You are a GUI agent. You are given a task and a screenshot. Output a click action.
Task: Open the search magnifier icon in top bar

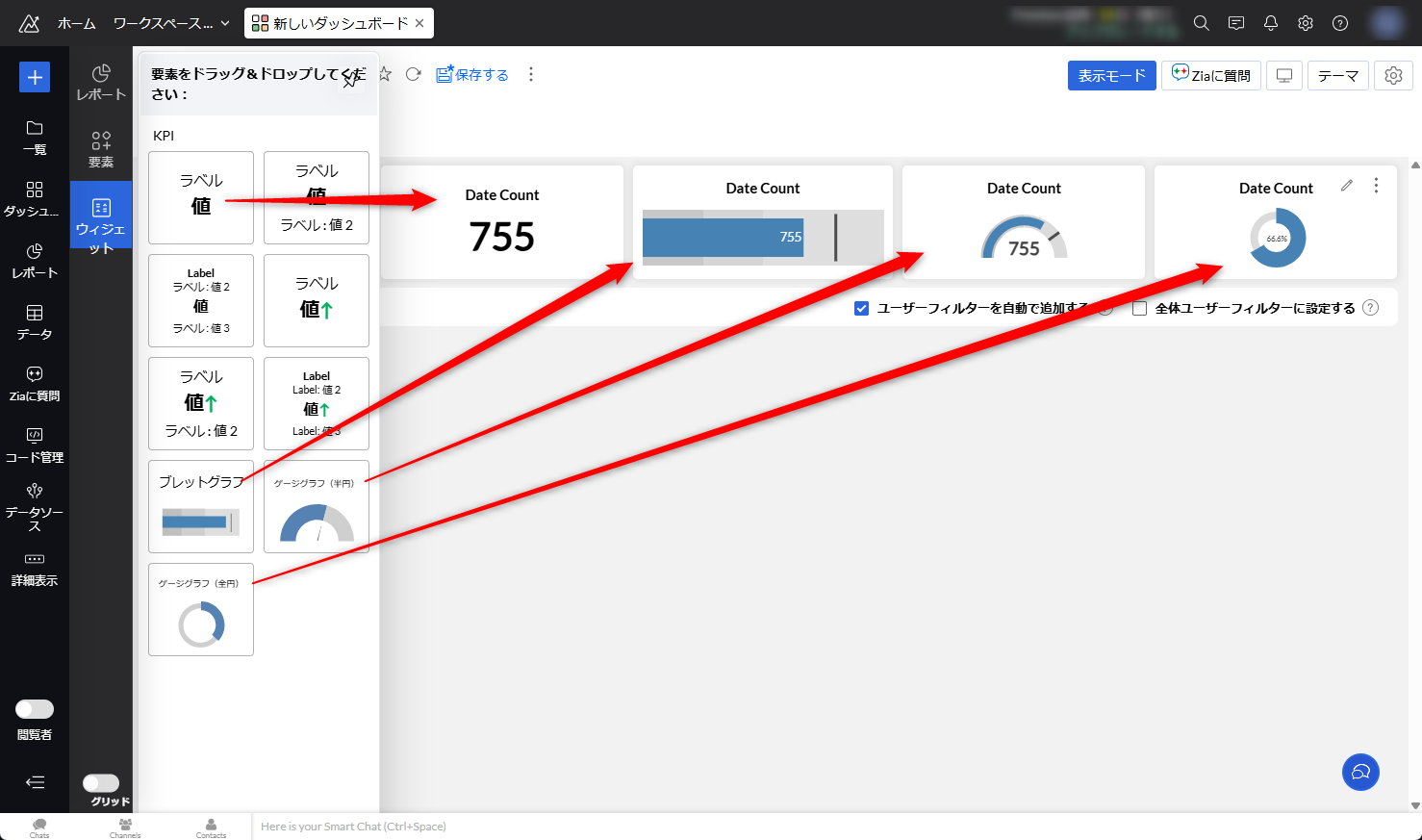(1202, 23)
